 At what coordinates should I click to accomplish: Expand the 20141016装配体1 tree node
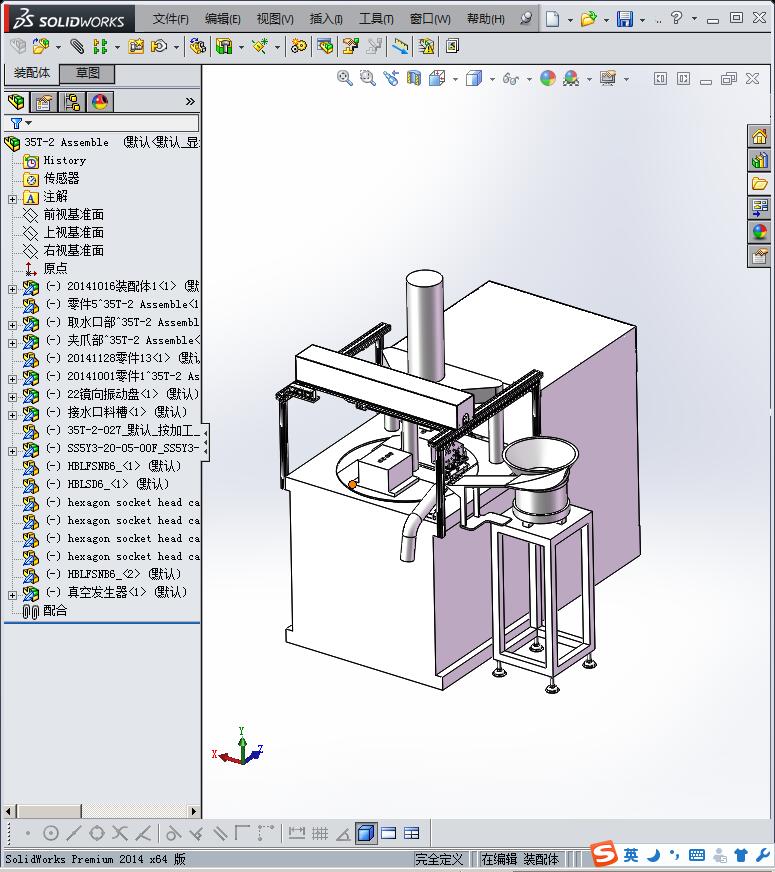12,289
